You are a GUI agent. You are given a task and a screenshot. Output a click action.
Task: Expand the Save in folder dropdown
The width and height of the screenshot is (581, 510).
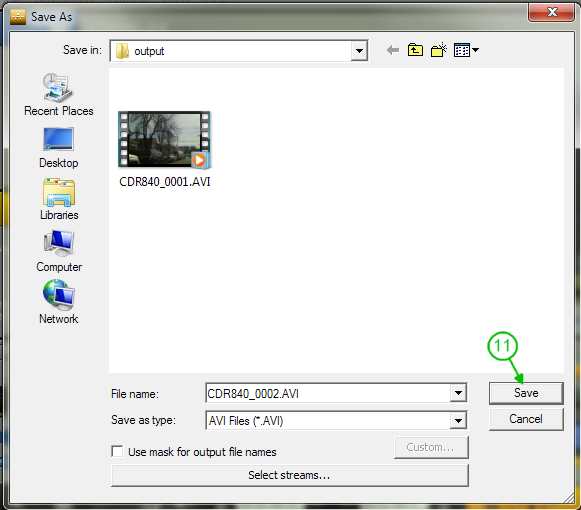tap(359, 50)
